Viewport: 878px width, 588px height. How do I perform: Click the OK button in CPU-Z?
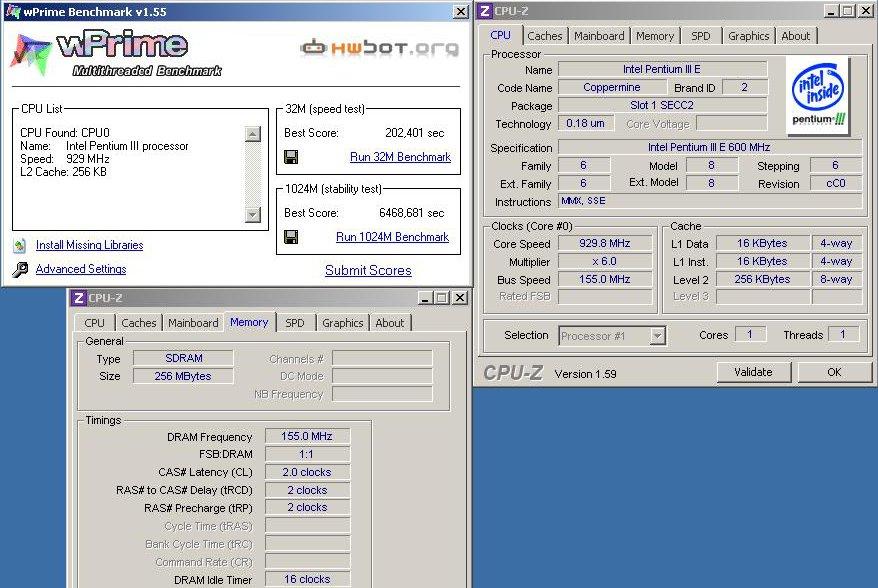pos(834,372)
